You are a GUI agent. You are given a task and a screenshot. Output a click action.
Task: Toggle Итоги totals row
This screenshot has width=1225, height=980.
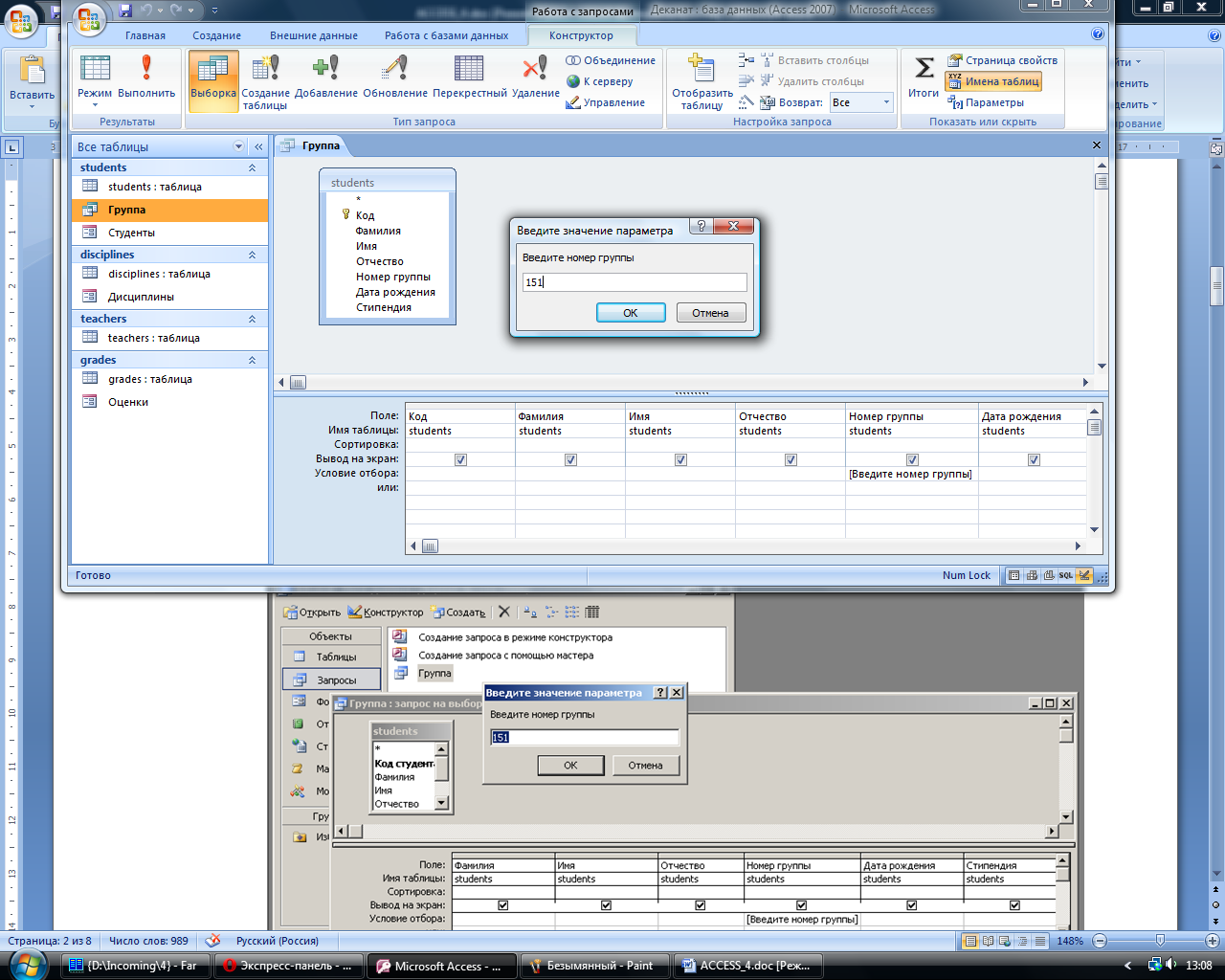(x=924, y=78)
